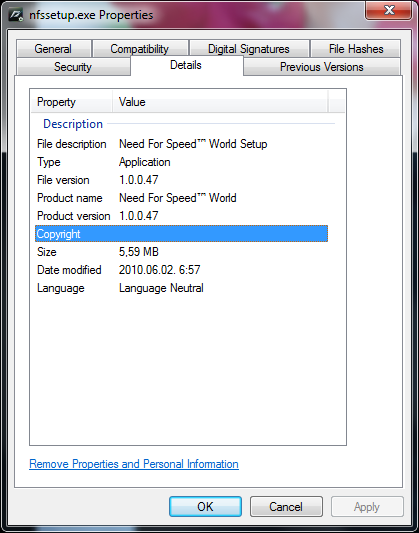Select the File description row
Screen dimensions: 419x533
coord(181,144)
